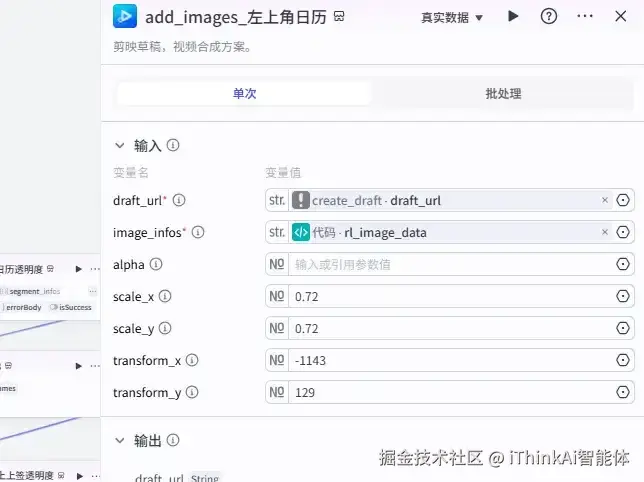
Task: Open the help question-mark icon
Action: [549, 16]
